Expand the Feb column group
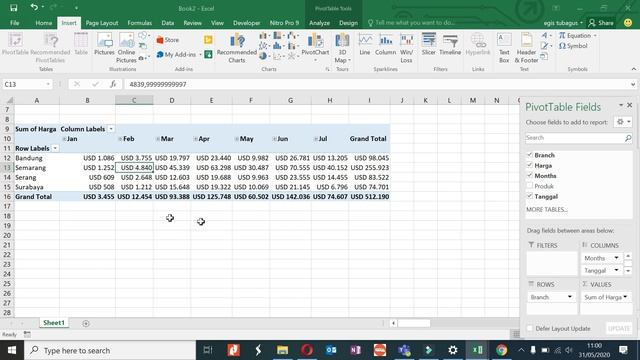Screen dimensions: 640x360 click(x=120, y=139)
